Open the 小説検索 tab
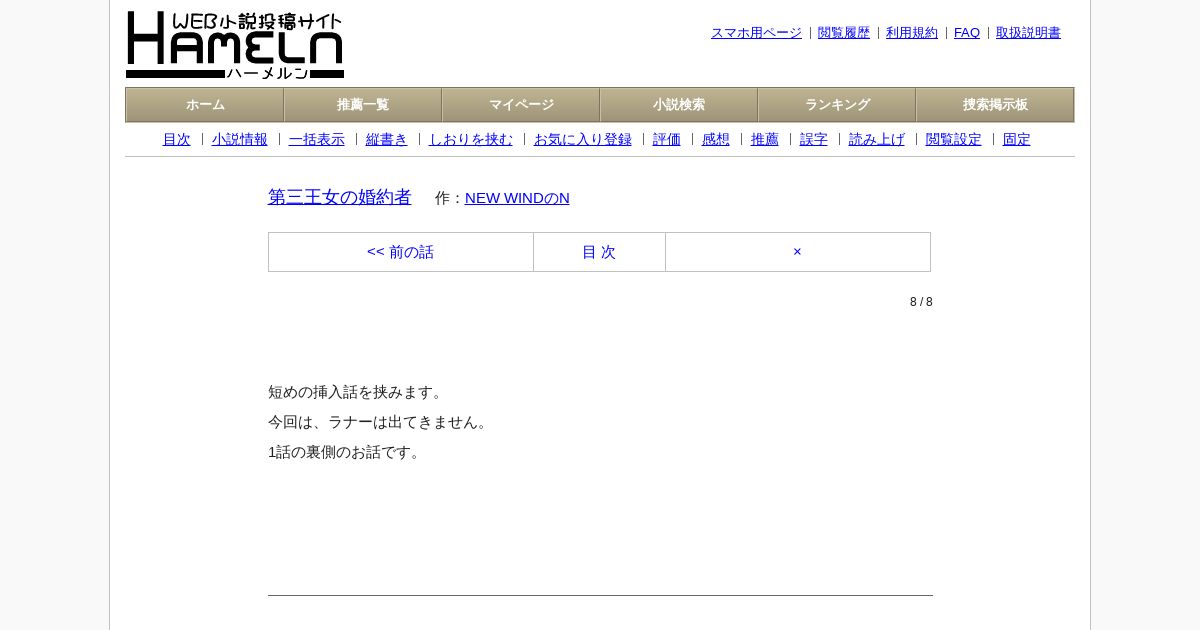 click(x=679, y=105)
